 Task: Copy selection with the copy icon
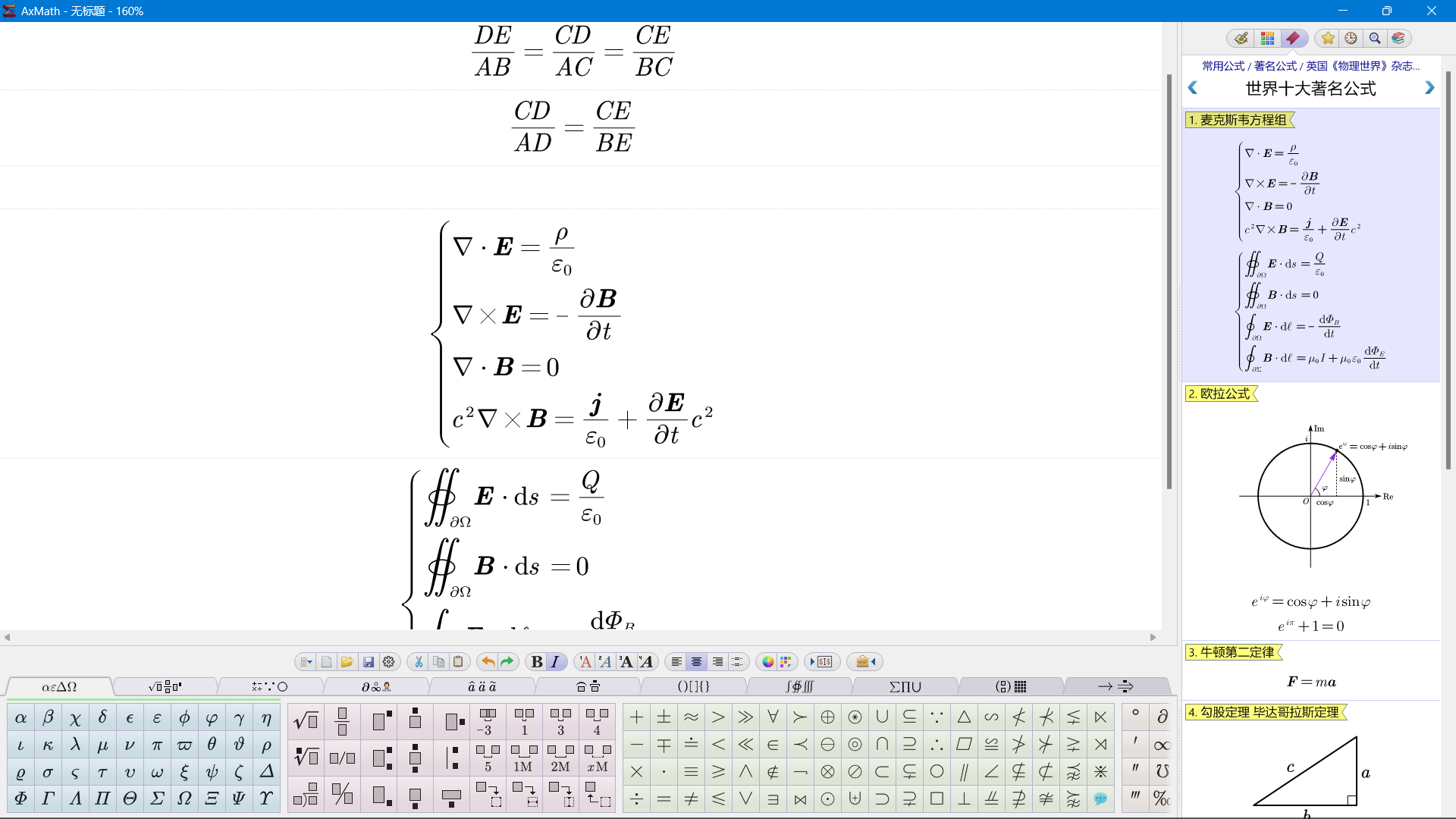[438, 662]
